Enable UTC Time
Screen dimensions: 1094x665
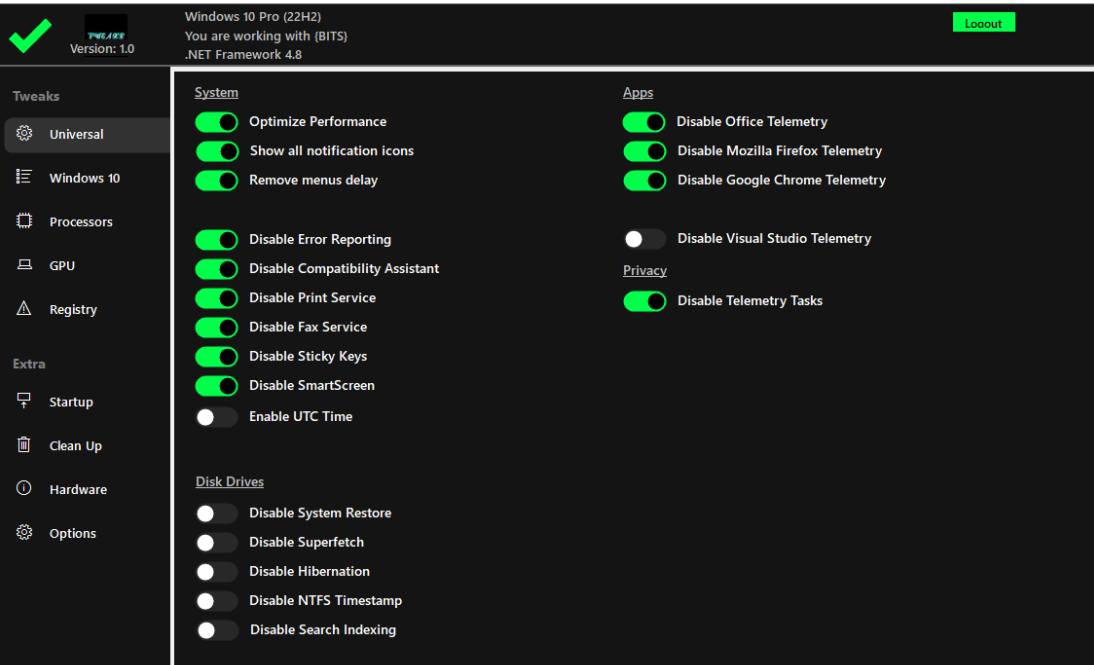[x=216, y=416]
